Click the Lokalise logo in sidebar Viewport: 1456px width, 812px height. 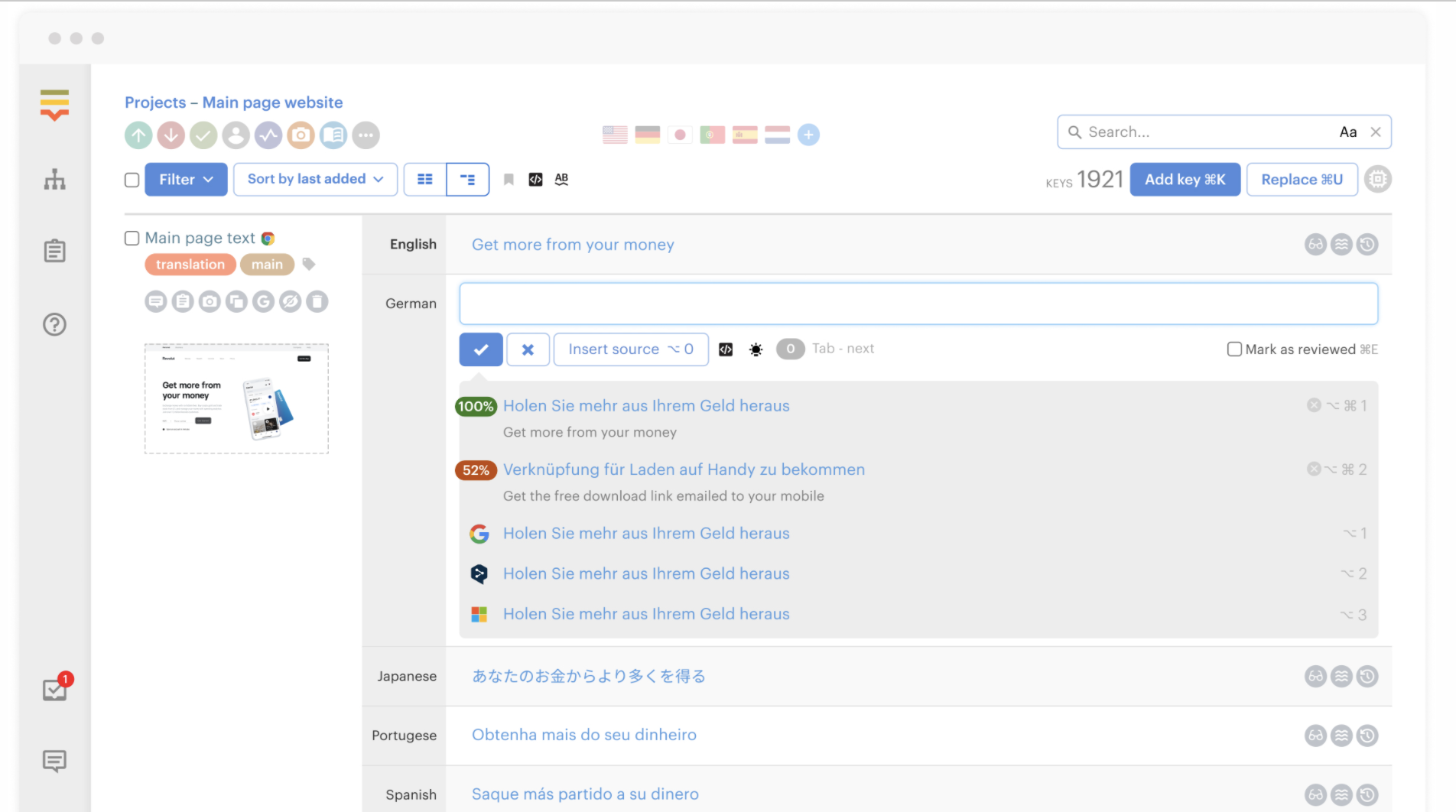(54, 106)
